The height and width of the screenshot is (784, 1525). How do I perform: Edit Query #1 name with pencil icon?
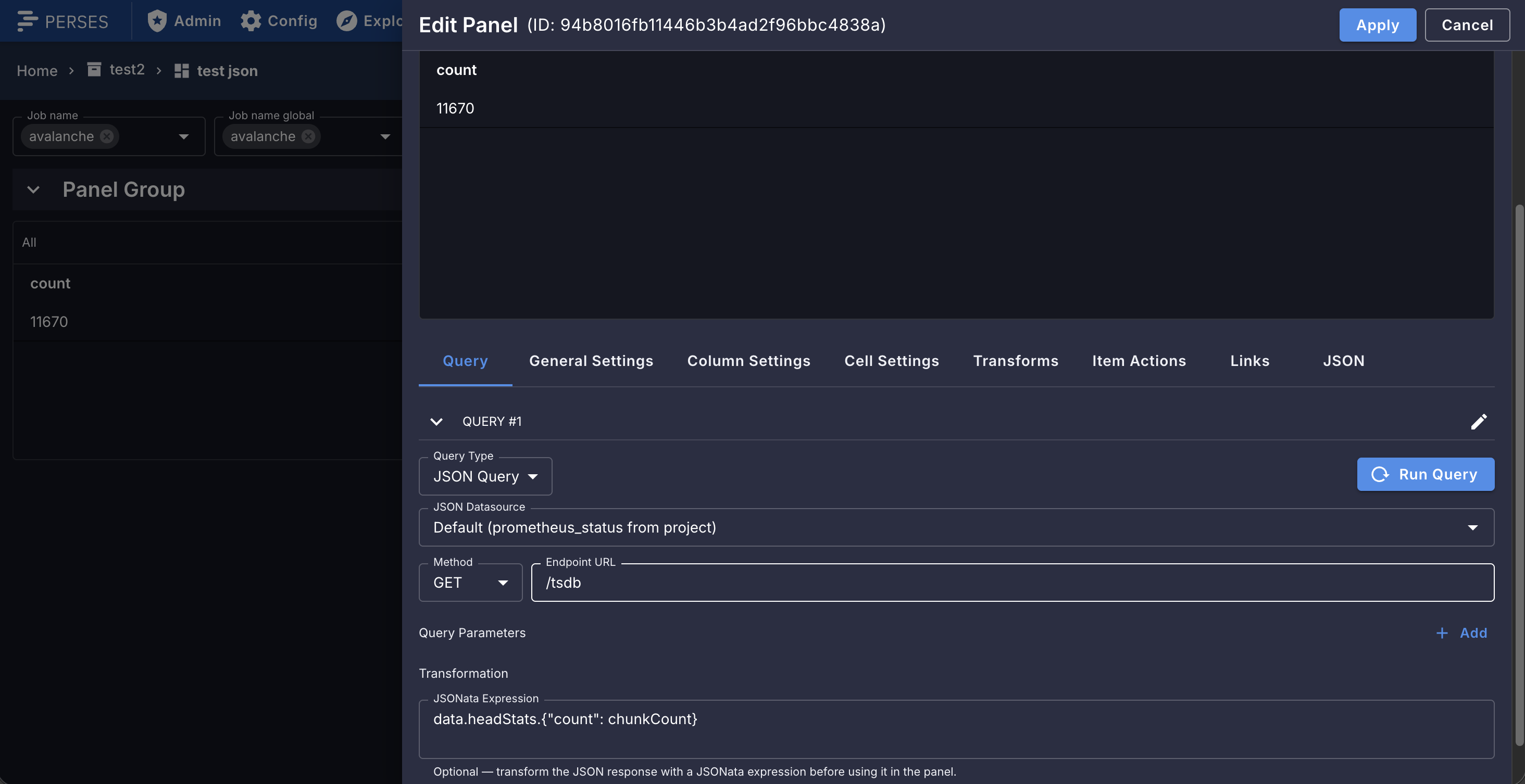pos(1478,421)
